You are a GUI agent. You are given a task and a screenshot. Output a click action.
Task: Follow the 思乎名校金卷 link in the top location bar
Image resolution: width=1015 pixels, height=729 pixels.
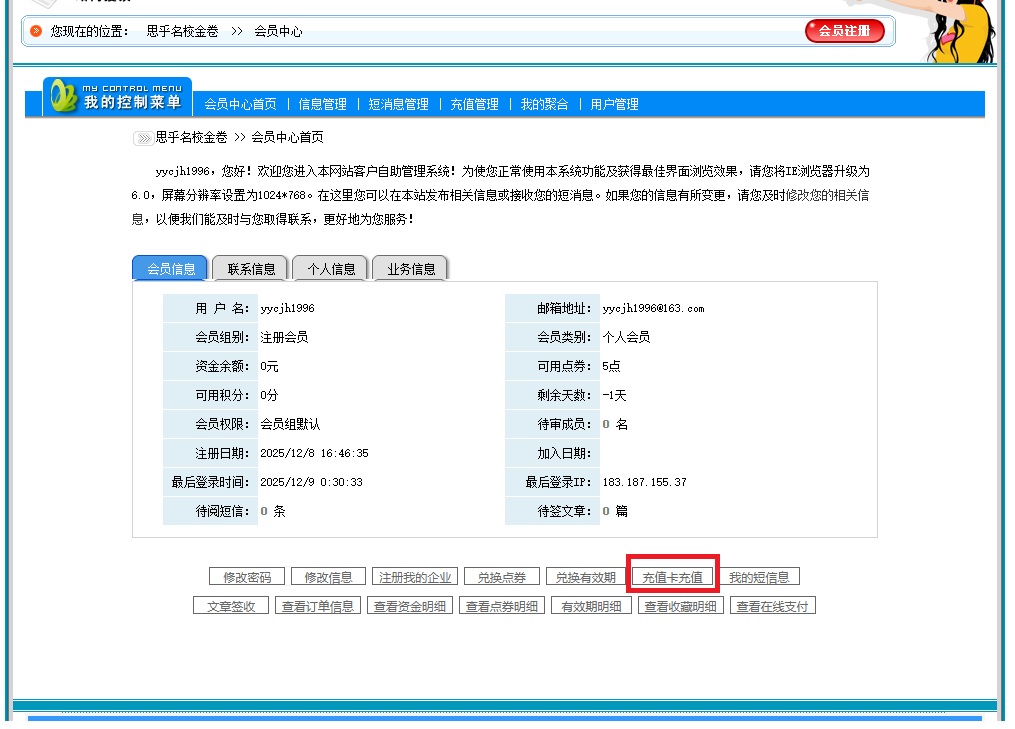(x=182, y=31)
